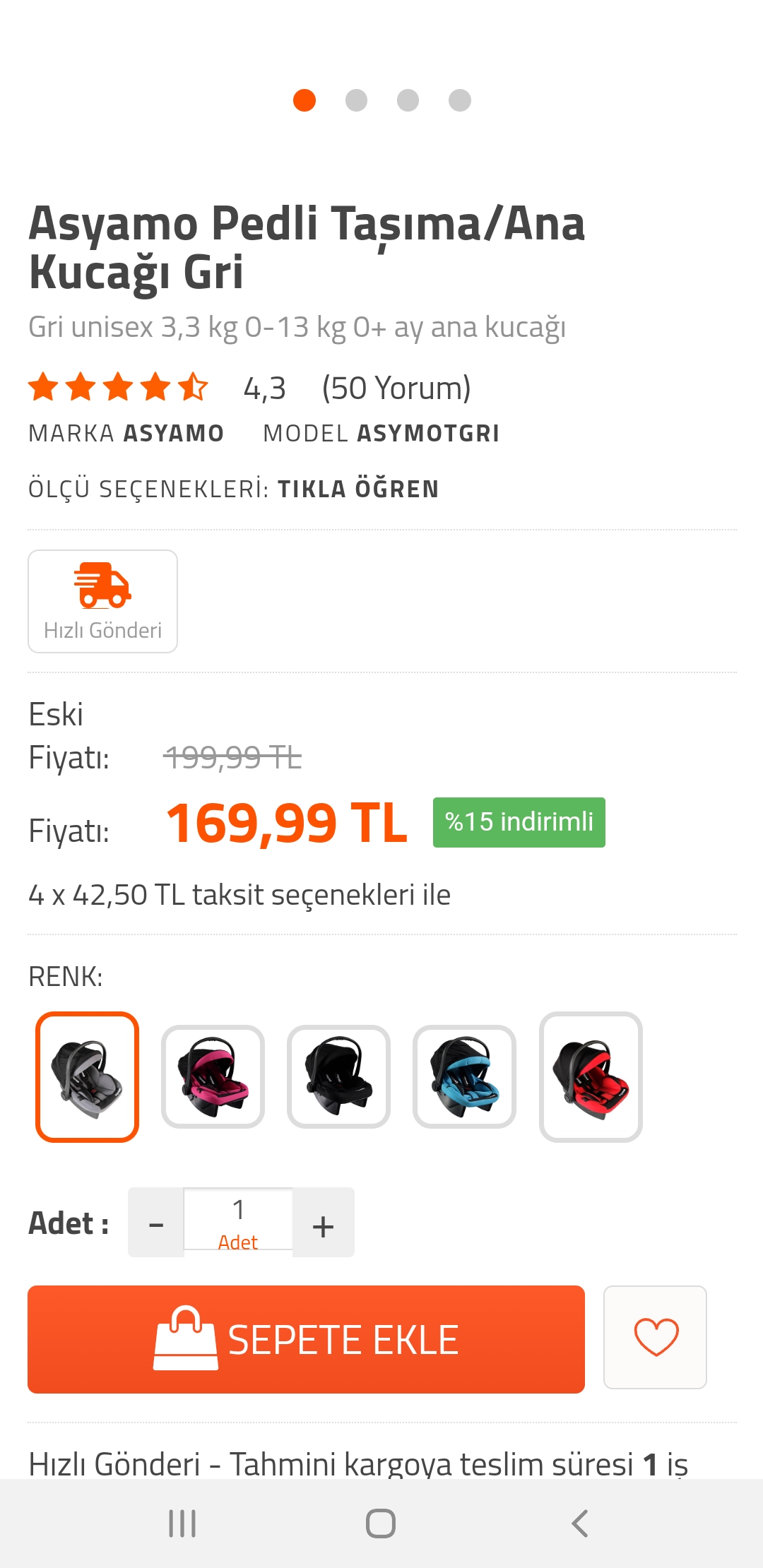This screenshot has width=763, height=1568.
Task: Increase quantity with plus button
Action: [x=323, y=1223]
